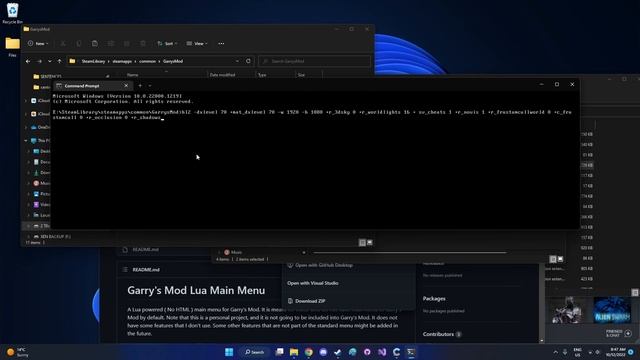
Task: Click GarrysMod in the address breadcrumb
Action: pyautogui.click(x=173, y=61)
